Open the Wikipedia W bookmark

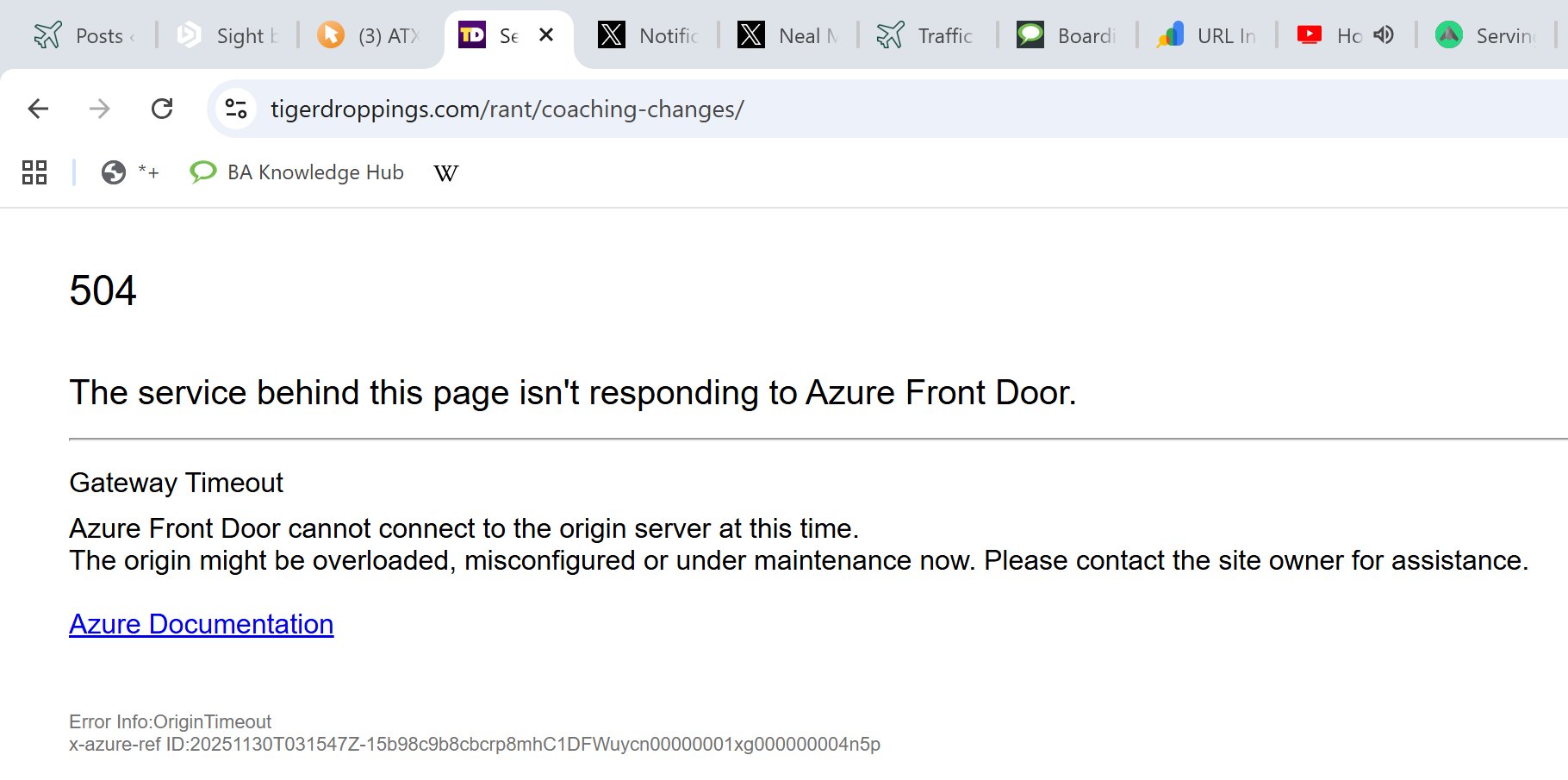pyautogui.click(x=446, y=172)
